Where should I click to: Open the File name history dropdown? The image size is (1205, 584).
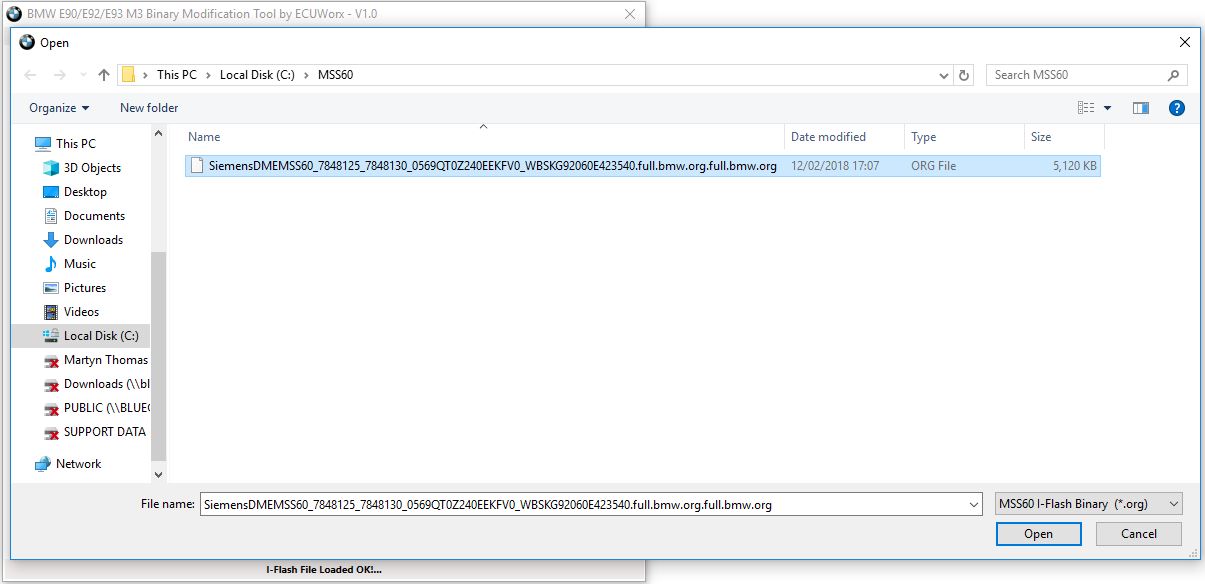click(973, 505)
